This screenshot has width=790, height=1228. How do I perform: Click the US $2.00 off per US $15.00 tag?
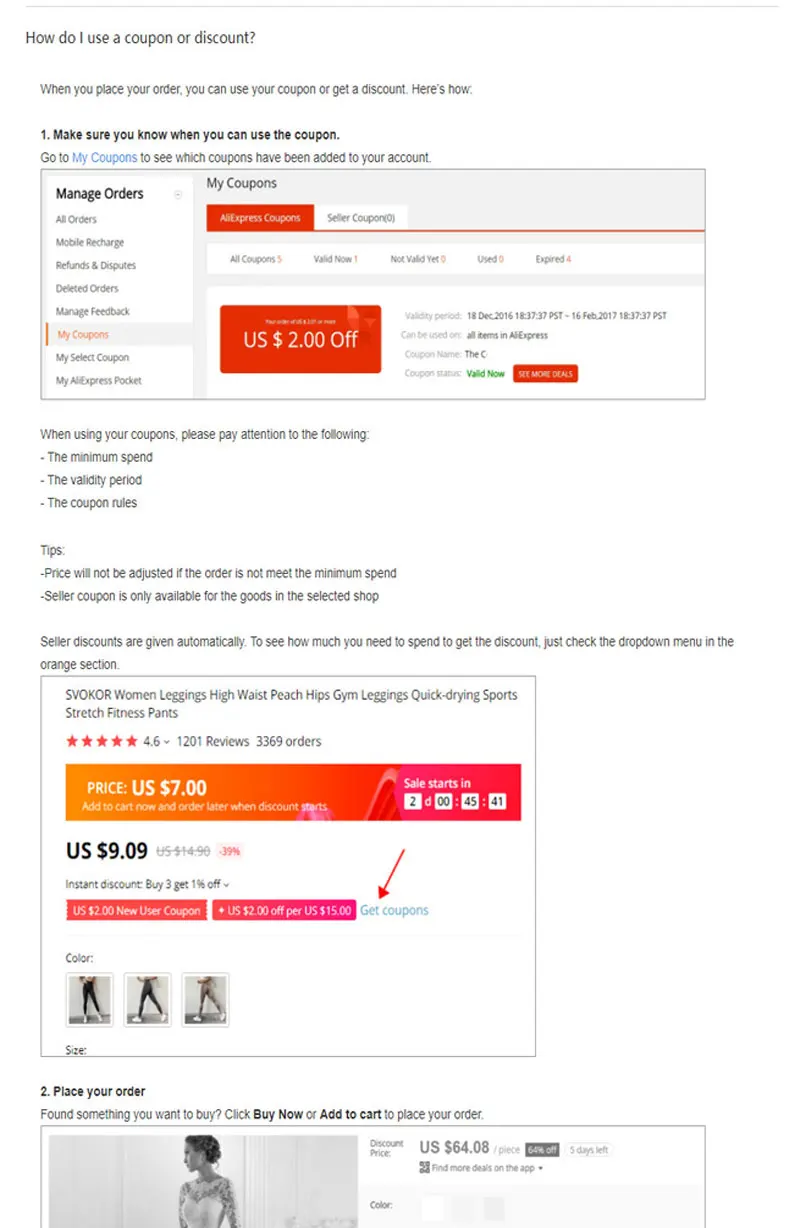coord(284,911)
